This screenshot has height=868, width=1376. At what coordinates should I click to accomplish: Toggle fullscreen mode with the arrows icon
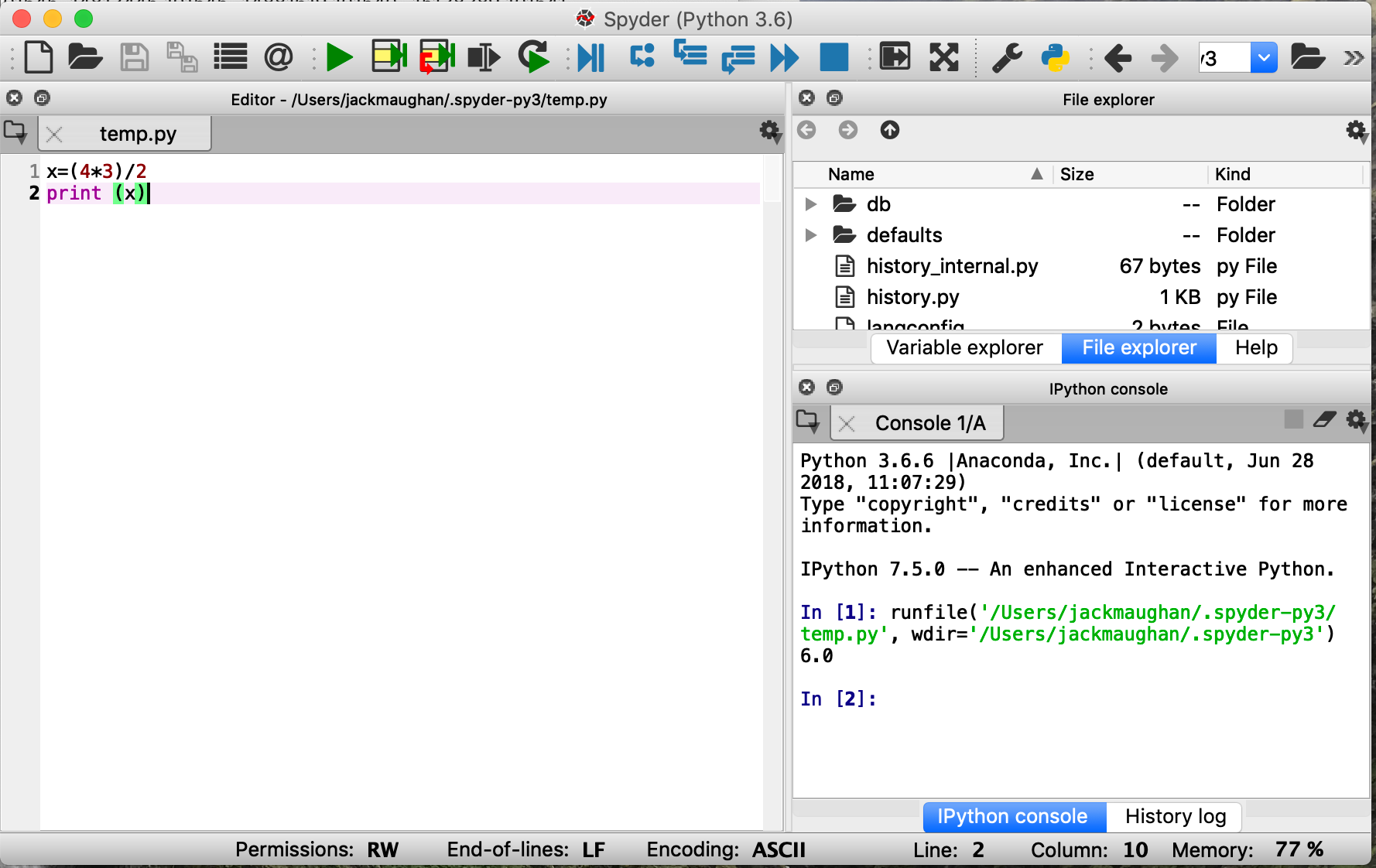click(943, 56)
